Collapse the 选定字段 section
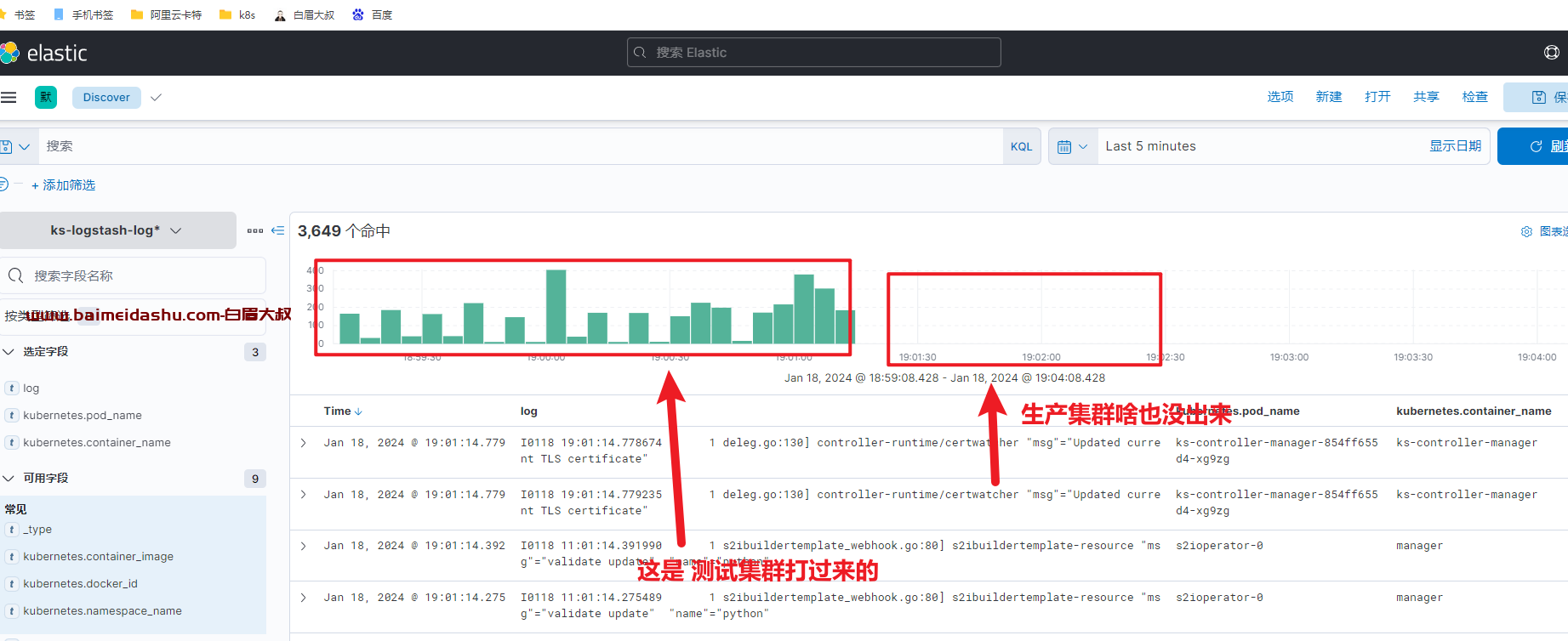 pyautogui.click(x=9, y=351)
